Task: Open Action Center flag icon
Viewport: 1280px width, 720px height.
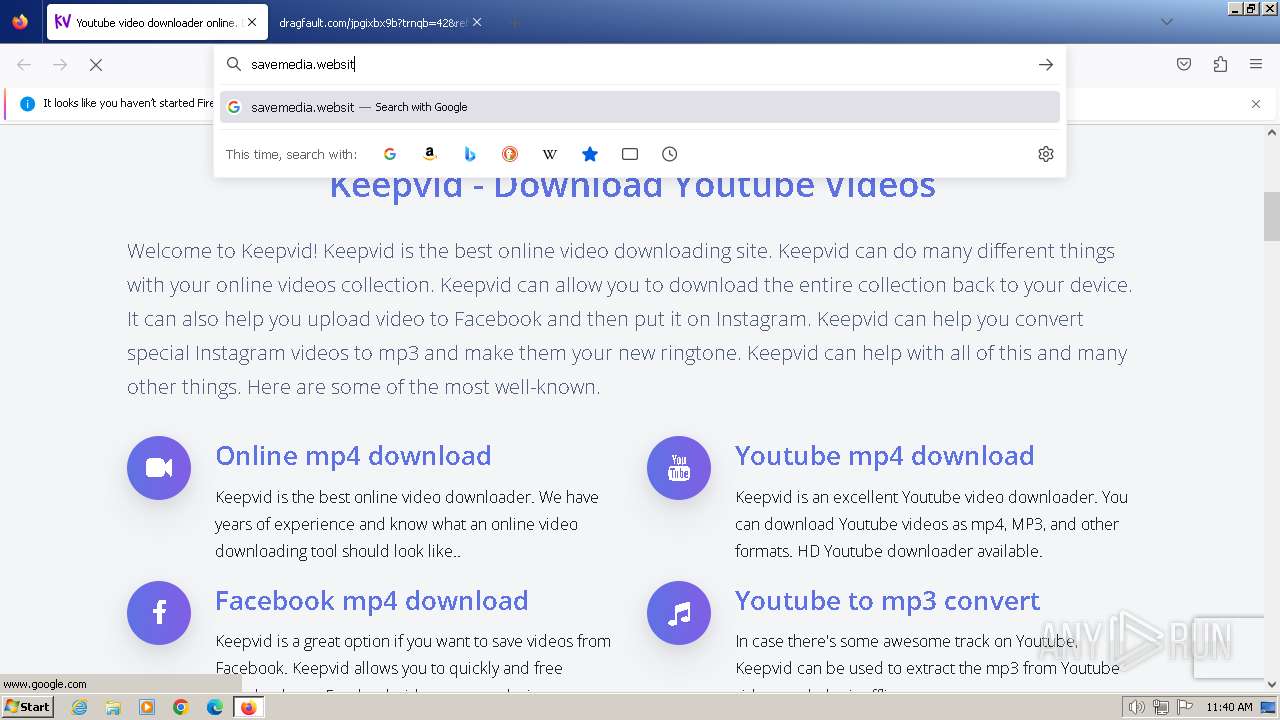Action: (x=1184, y=707)
